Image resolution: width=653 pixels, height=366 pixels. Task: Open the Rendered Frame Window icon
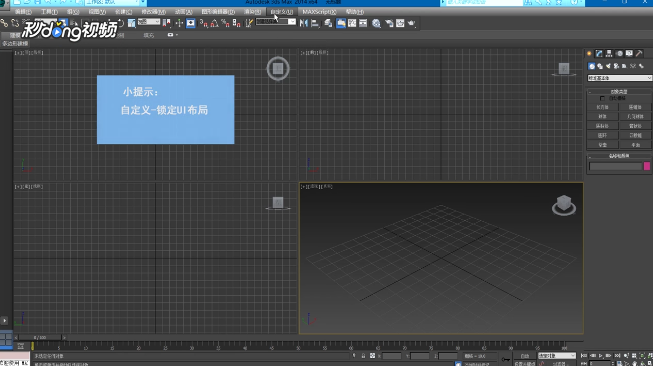tap(400, 23)
